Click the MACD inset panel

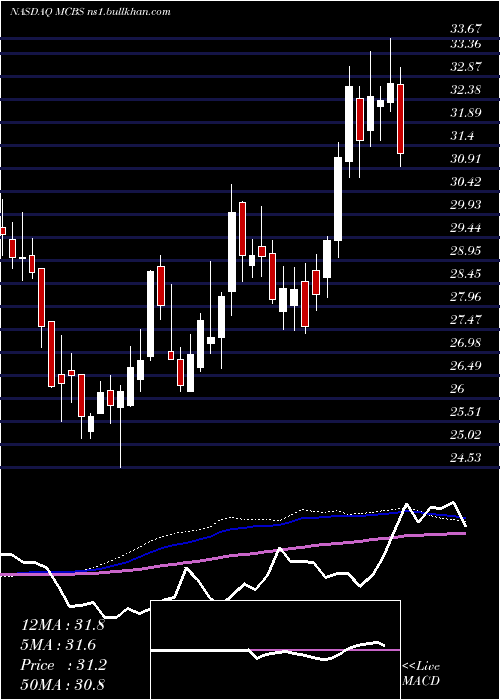pyautogui.click(x=276, y=650)
